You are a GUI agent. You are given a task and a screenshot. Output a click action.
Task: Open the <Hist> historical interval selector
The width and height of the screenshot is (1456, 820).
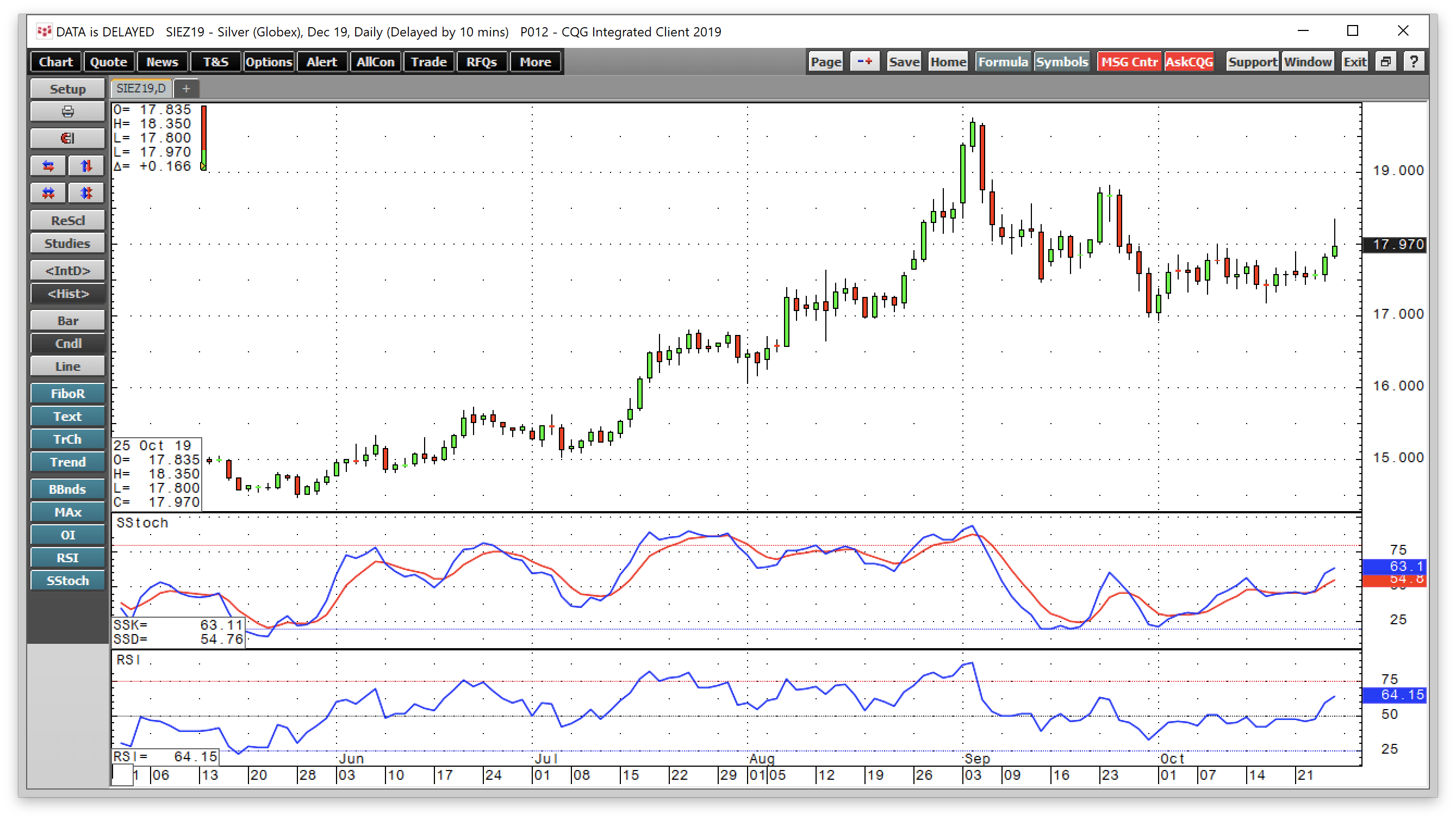(67, 293)
